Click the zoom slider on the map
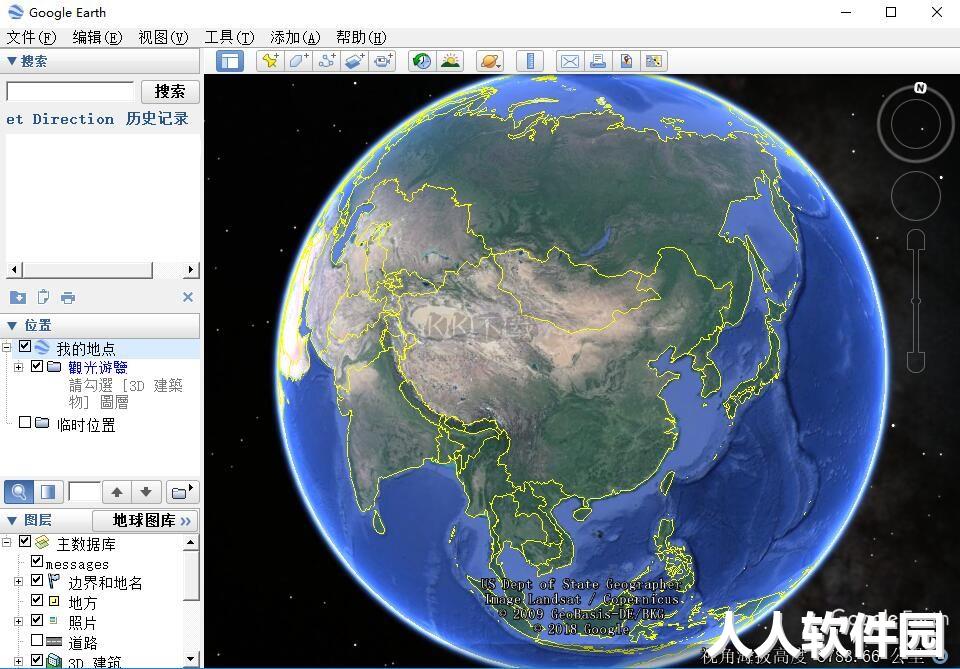The image size is (960, 669). tap(916, 301)
